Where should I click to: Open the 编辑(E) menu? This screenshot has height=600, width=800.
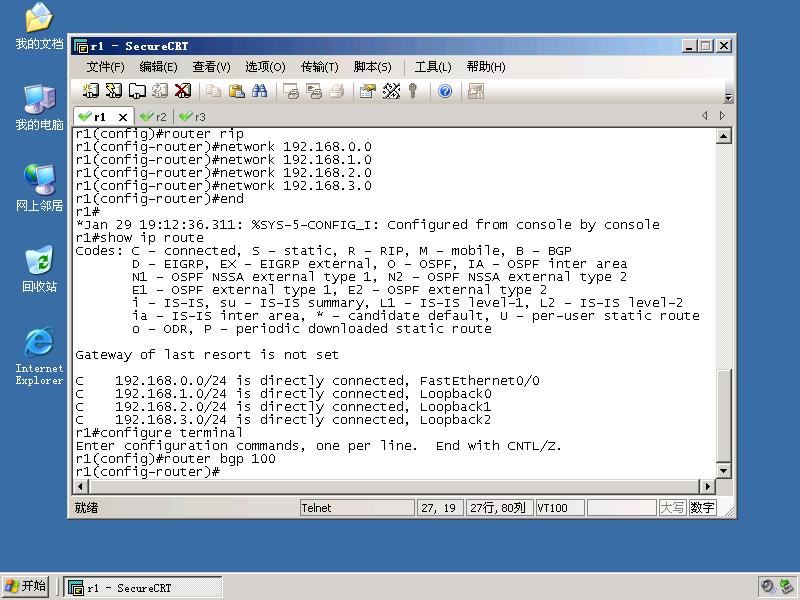(x=158, y=67)
